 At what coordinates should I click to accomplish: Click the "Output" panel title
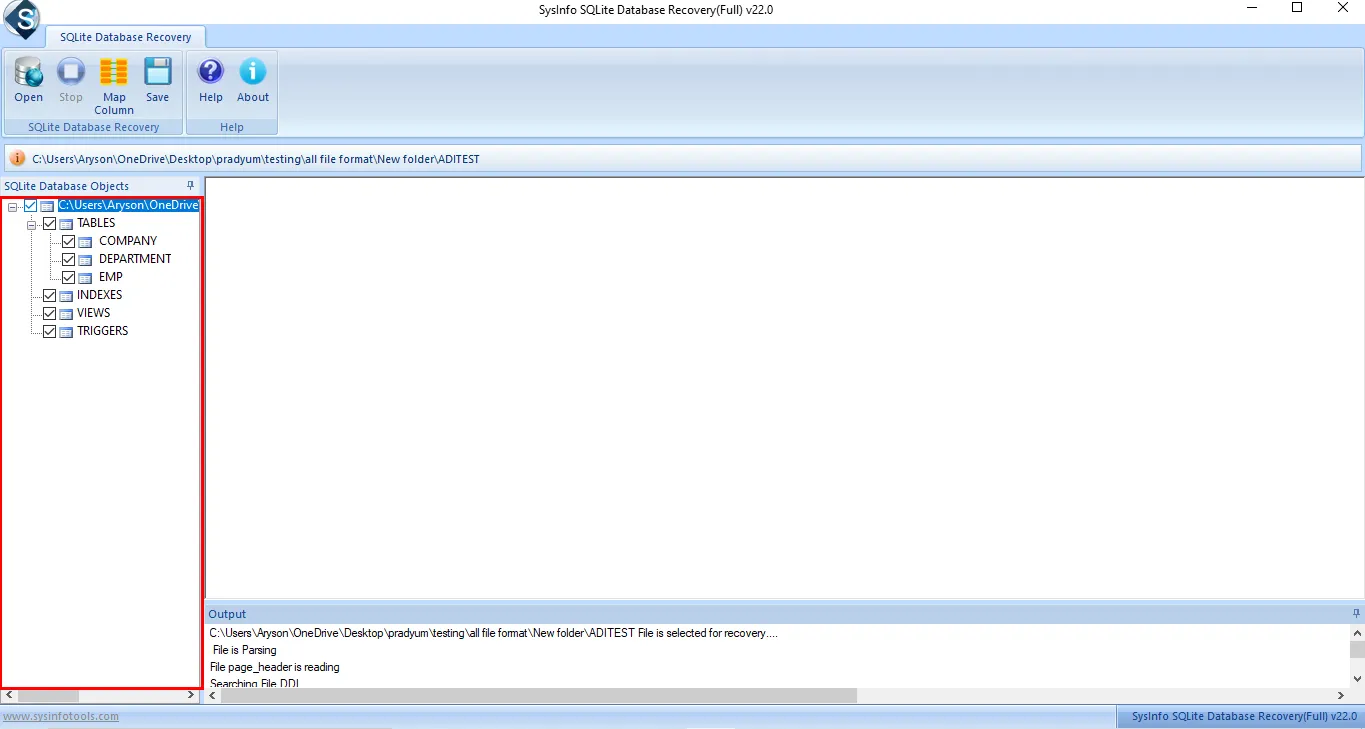pyautogui.click(x=227, y=614)
